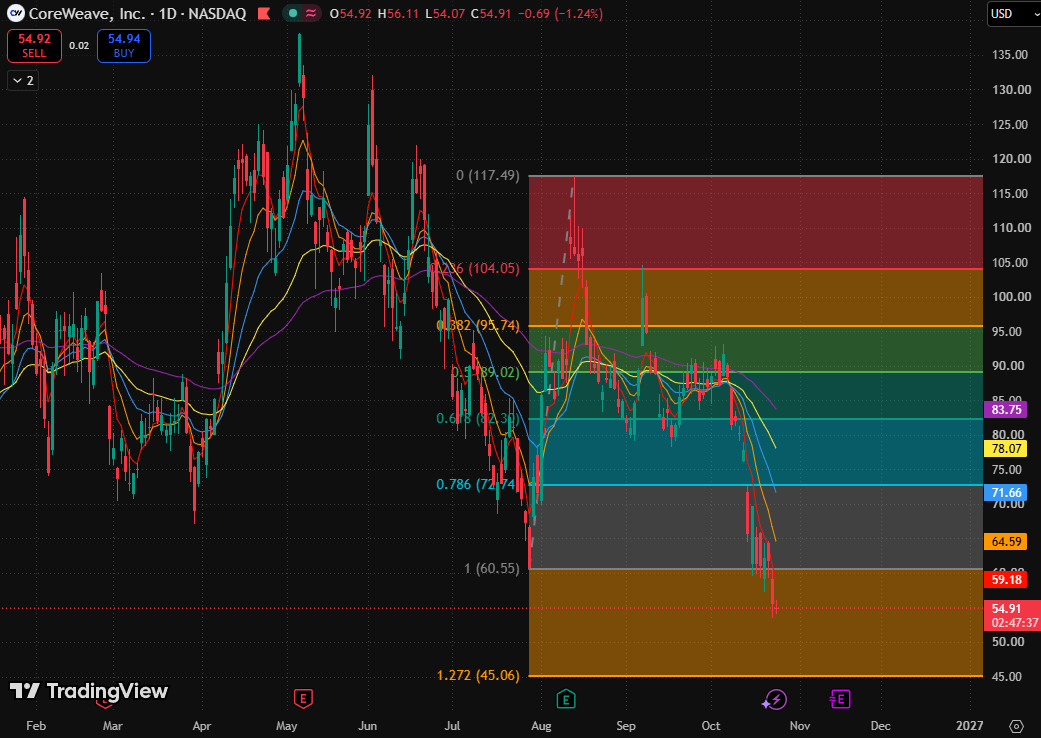Click the current price 54.91 countdown label
This screenshot has height=738, width=1041.
click(1014, 615)
